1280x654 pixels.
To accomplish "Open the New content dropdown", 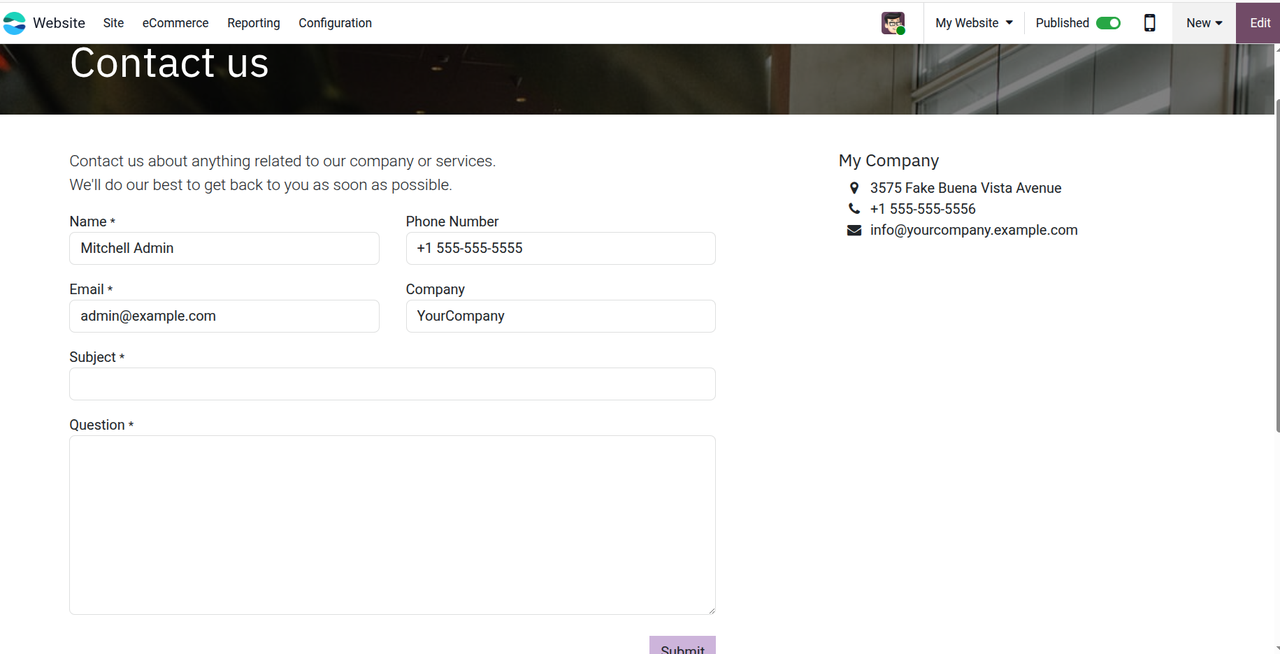I will click(1203, 23).
